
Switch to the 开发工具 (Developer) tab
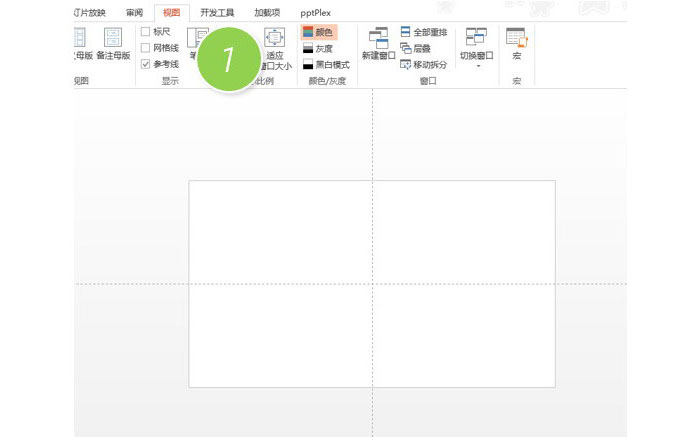(215, 12)
